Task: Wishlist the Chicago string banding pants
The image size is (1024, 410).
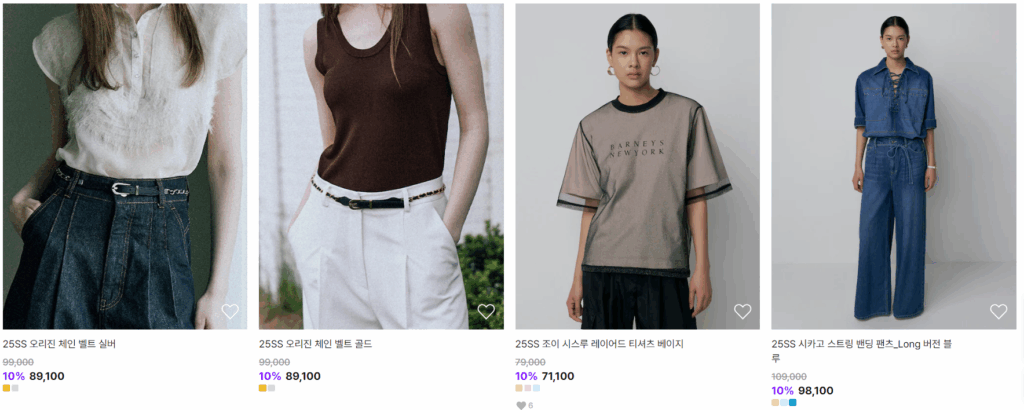Action: pos(999,311)
